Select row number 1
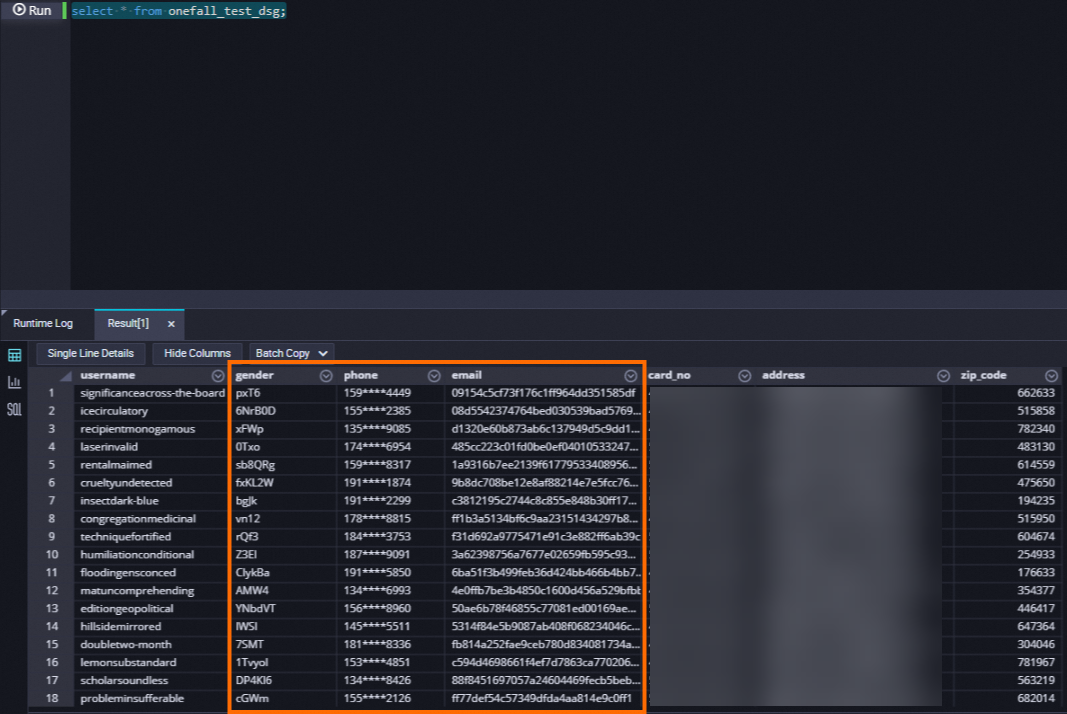Screen dimensions: 1067x714 (x=52, y=393)
